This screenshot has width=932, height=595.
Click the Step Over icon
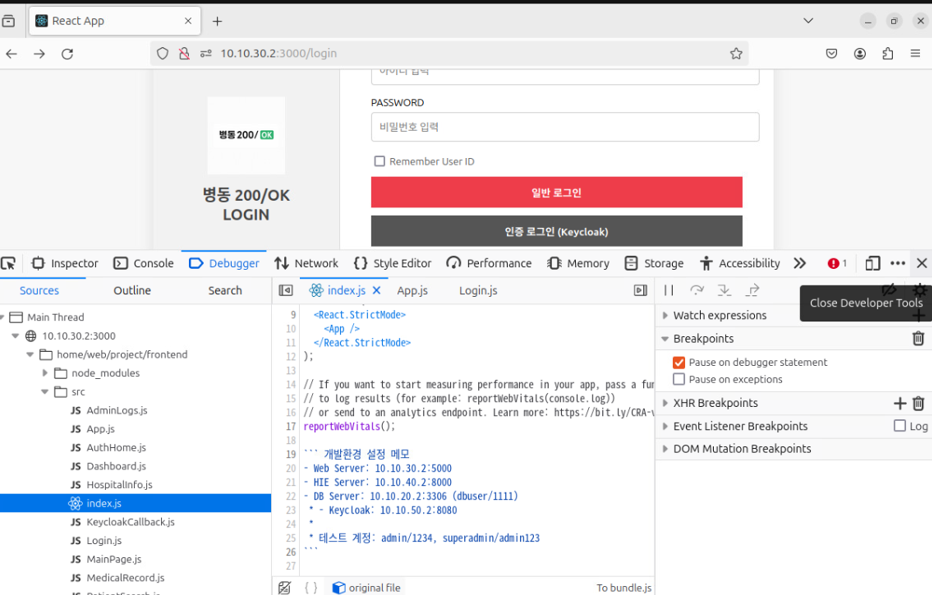point(697,290)
